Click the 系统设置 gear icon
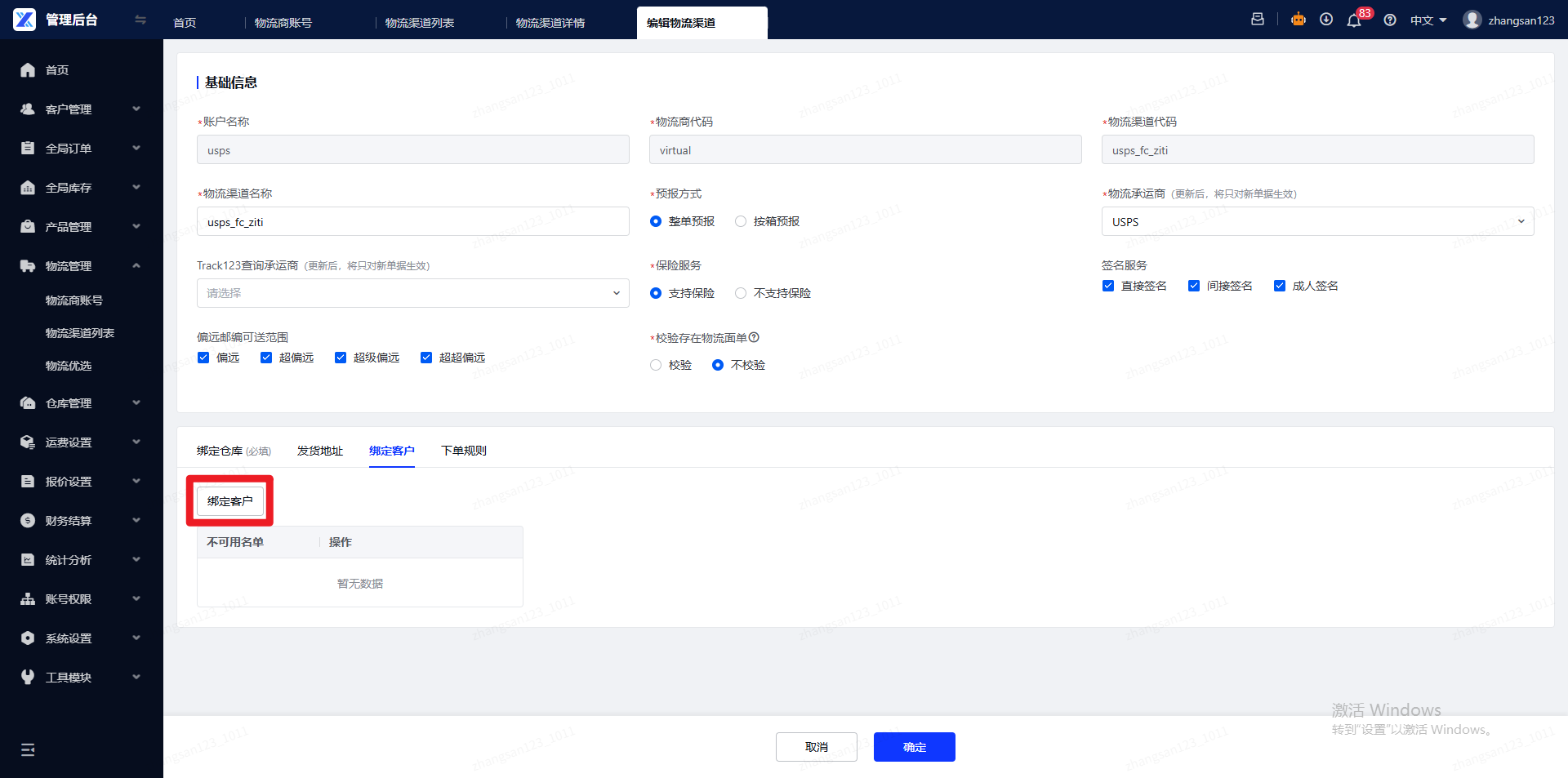Screen dimensions: 1568x778 tap(28, 638)
